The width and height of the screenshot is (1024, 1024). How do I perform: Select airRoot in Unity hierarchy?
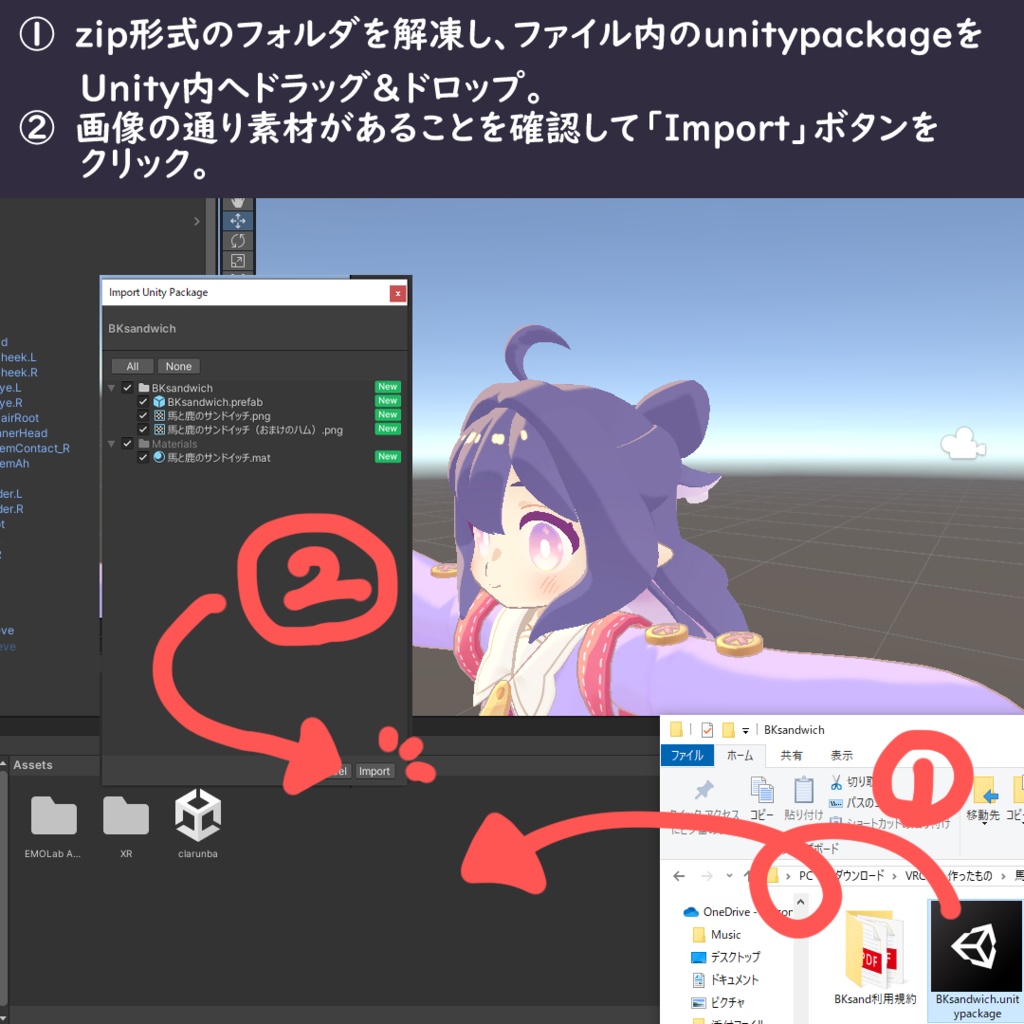(x=20, y=418)
